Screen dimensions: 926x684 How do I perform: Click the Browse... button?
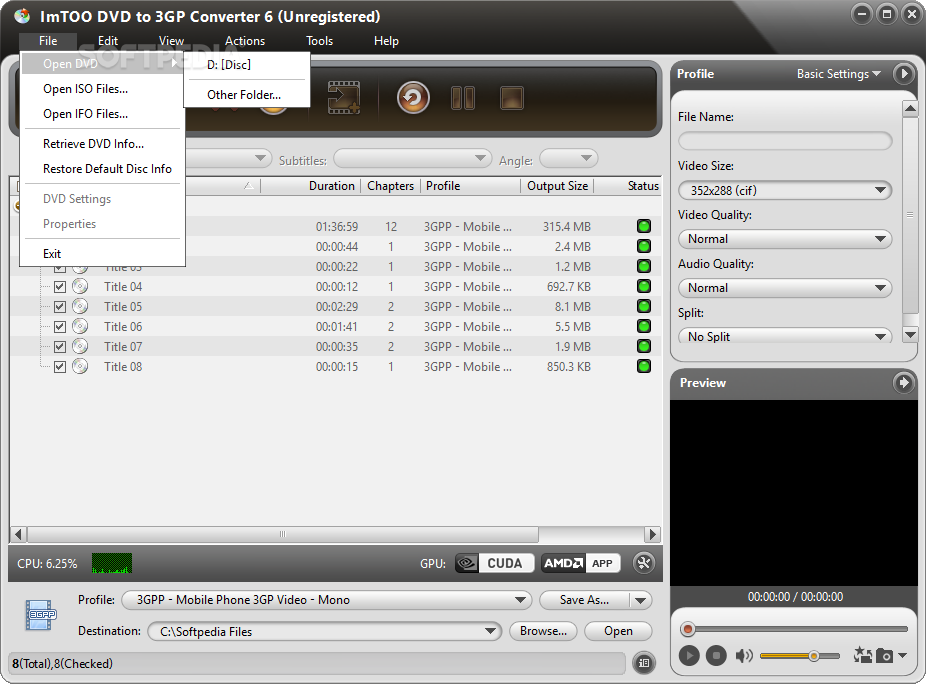(x=543, y=631)
